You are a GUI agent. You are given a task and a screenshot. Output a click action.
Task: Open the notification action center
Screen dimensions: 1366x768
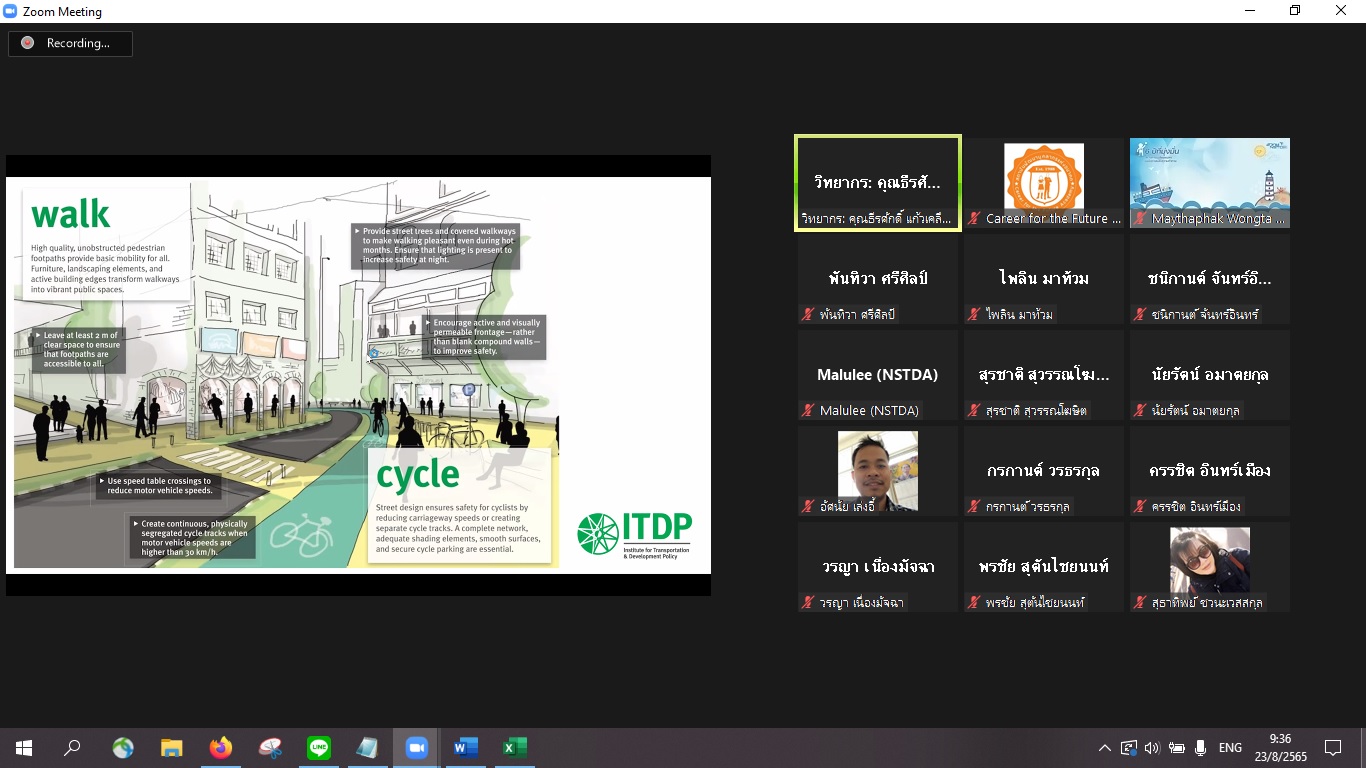1333,748
